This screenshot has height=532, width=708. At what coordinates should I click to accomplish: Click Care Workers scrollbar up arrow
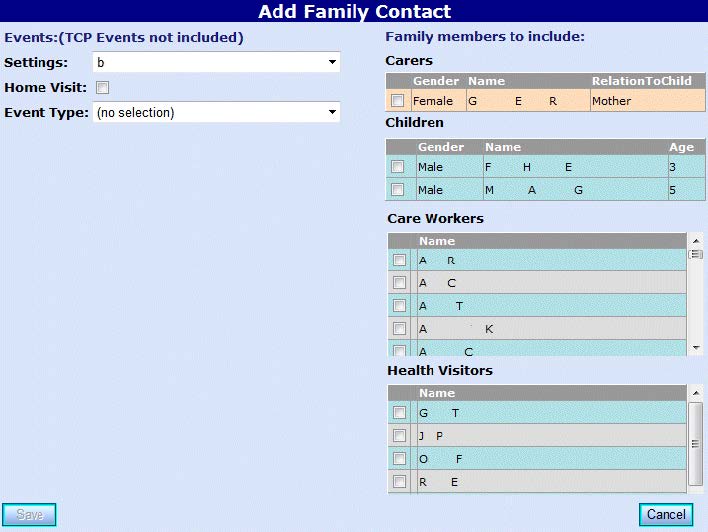(x=696, y=240)
